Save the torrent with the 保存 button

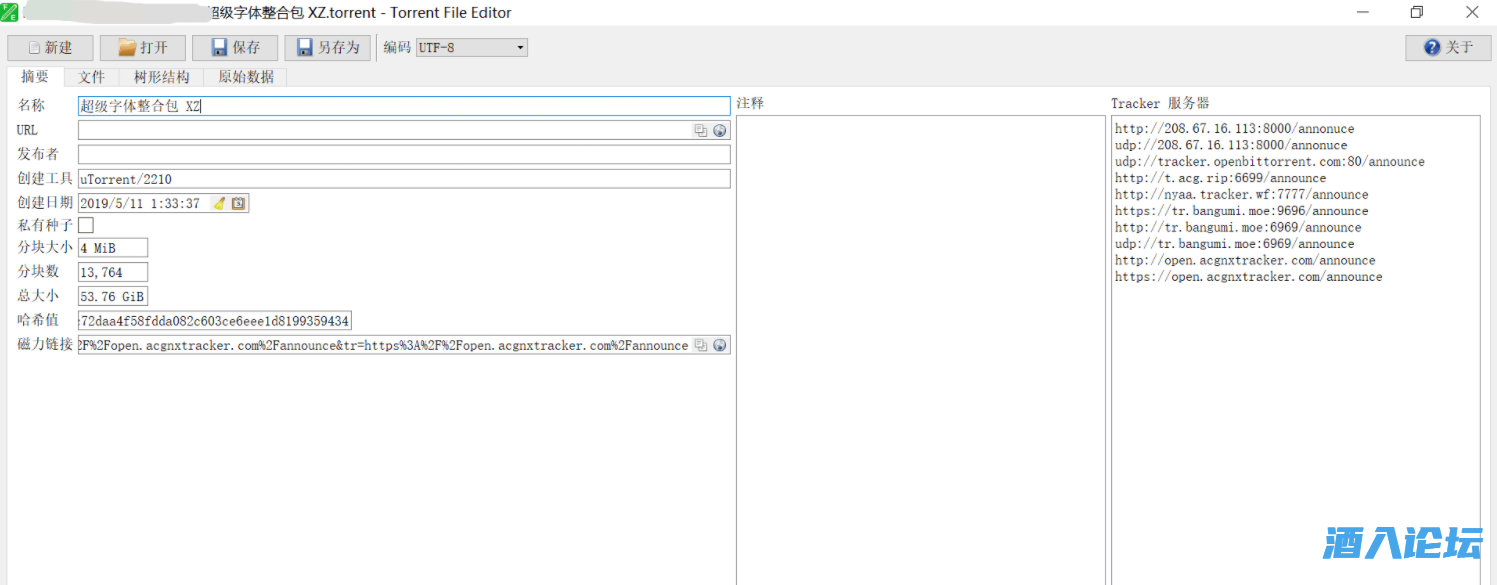pyautogui.click(x=235, y=48)
